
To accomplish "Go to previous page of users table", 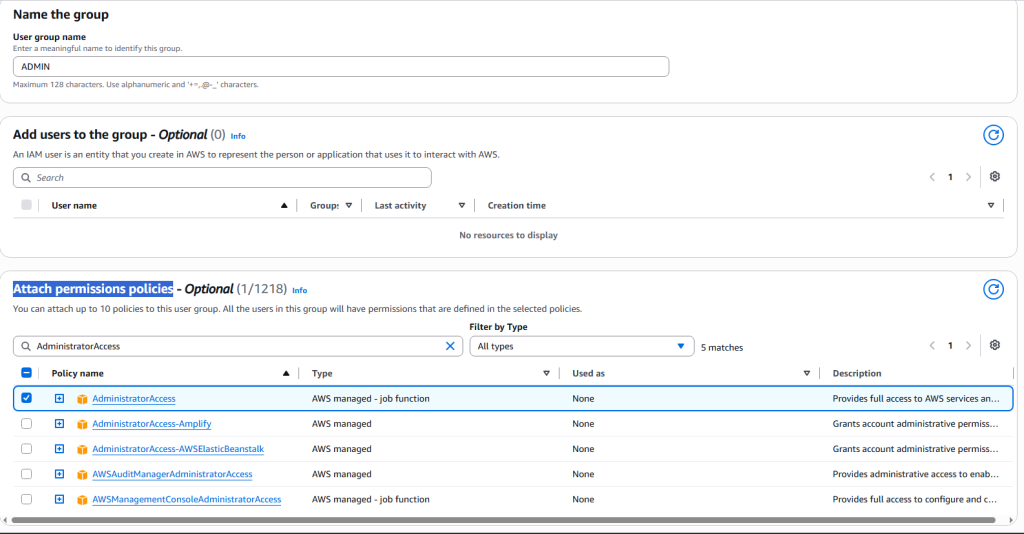I will [932, 177].
